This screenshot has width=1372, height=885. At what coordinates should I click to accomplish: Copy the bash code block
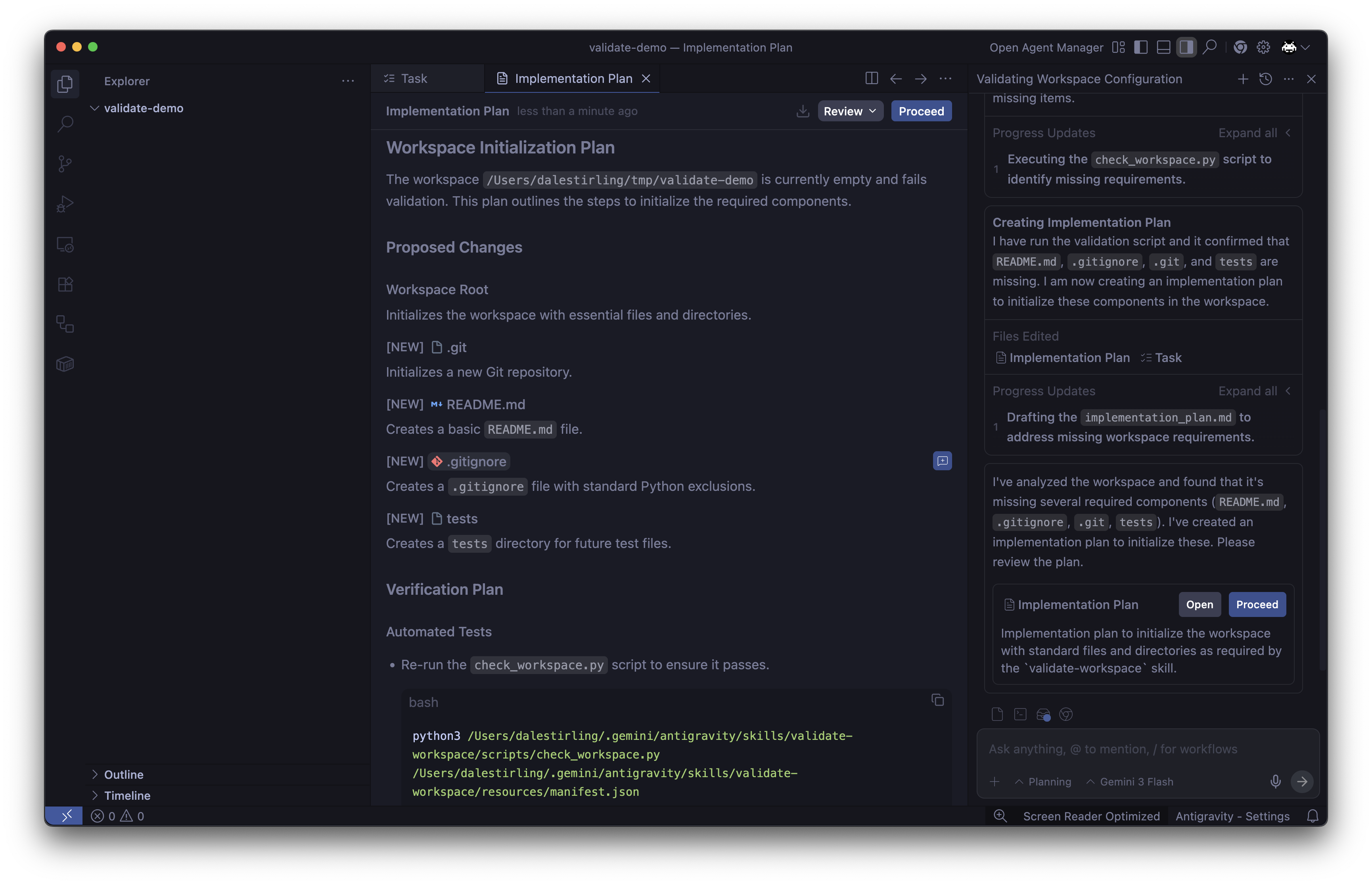tap(937, 700)
